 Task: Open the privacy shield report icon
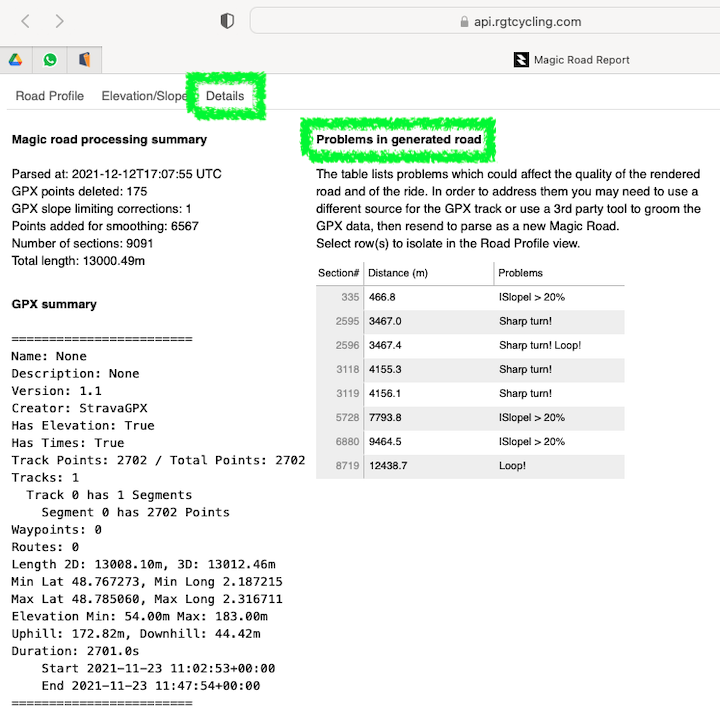point(227,21)
